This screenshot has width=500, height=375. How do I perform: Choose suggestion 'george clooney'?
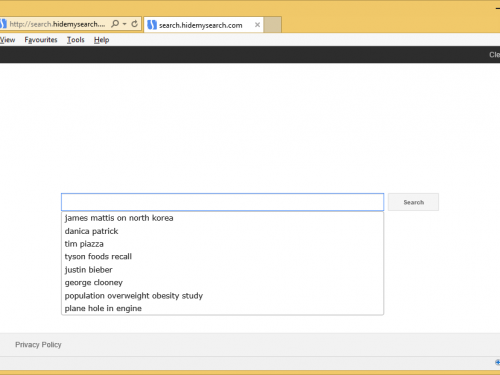[x=222, y=283]
